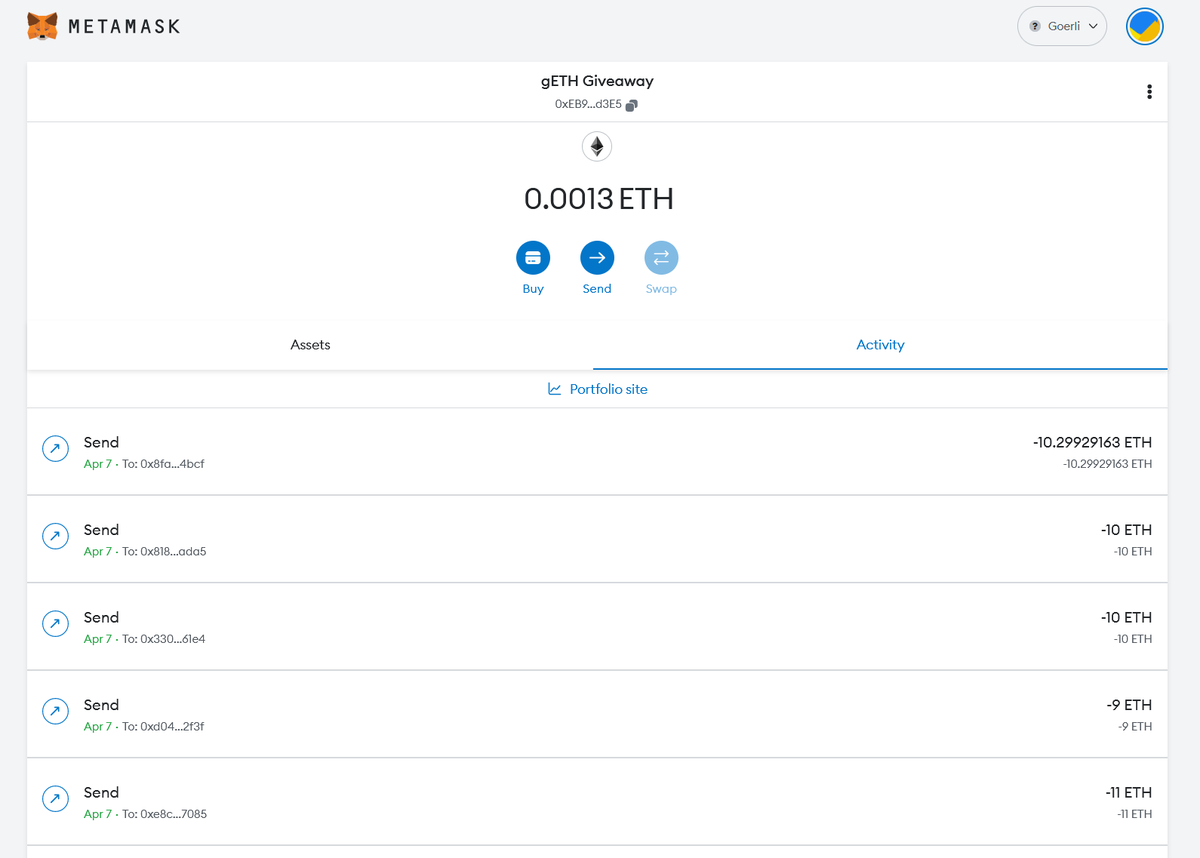Select the address text 0x330...61e4
Image resolution: width=1200 pixels, height=858 pixels.
coord(173,639)
